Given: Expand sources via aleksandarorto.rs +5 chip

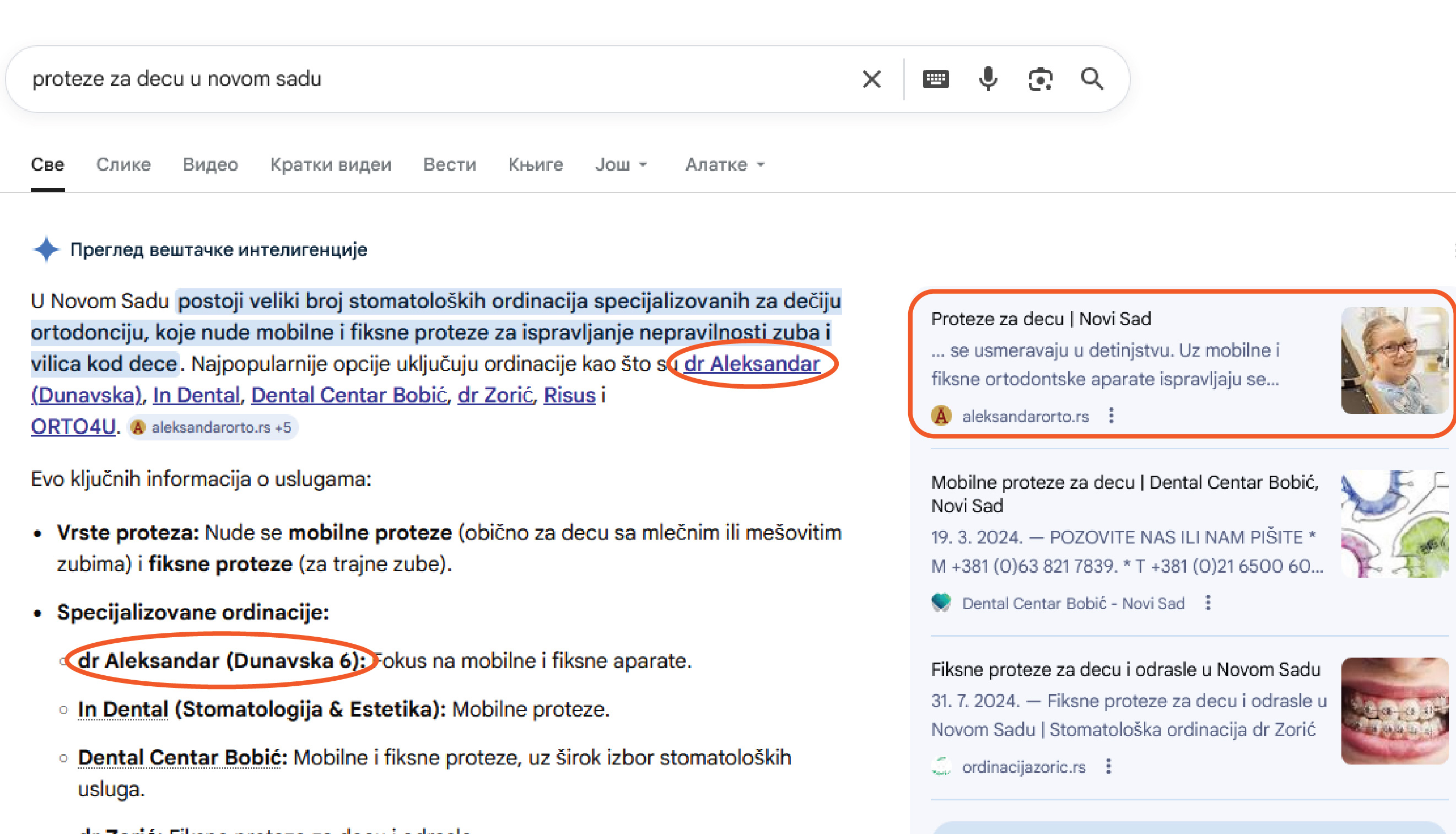Looking at the screenshot, I should (212, 427).
